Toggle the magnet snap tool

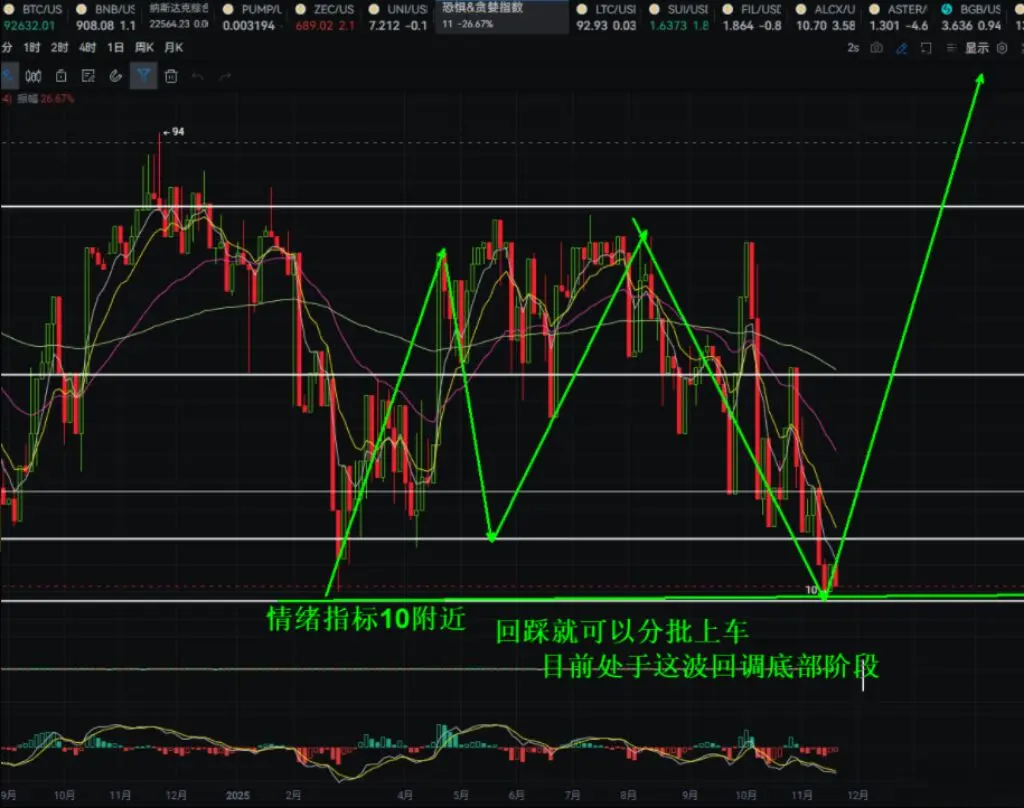(116, 76)
